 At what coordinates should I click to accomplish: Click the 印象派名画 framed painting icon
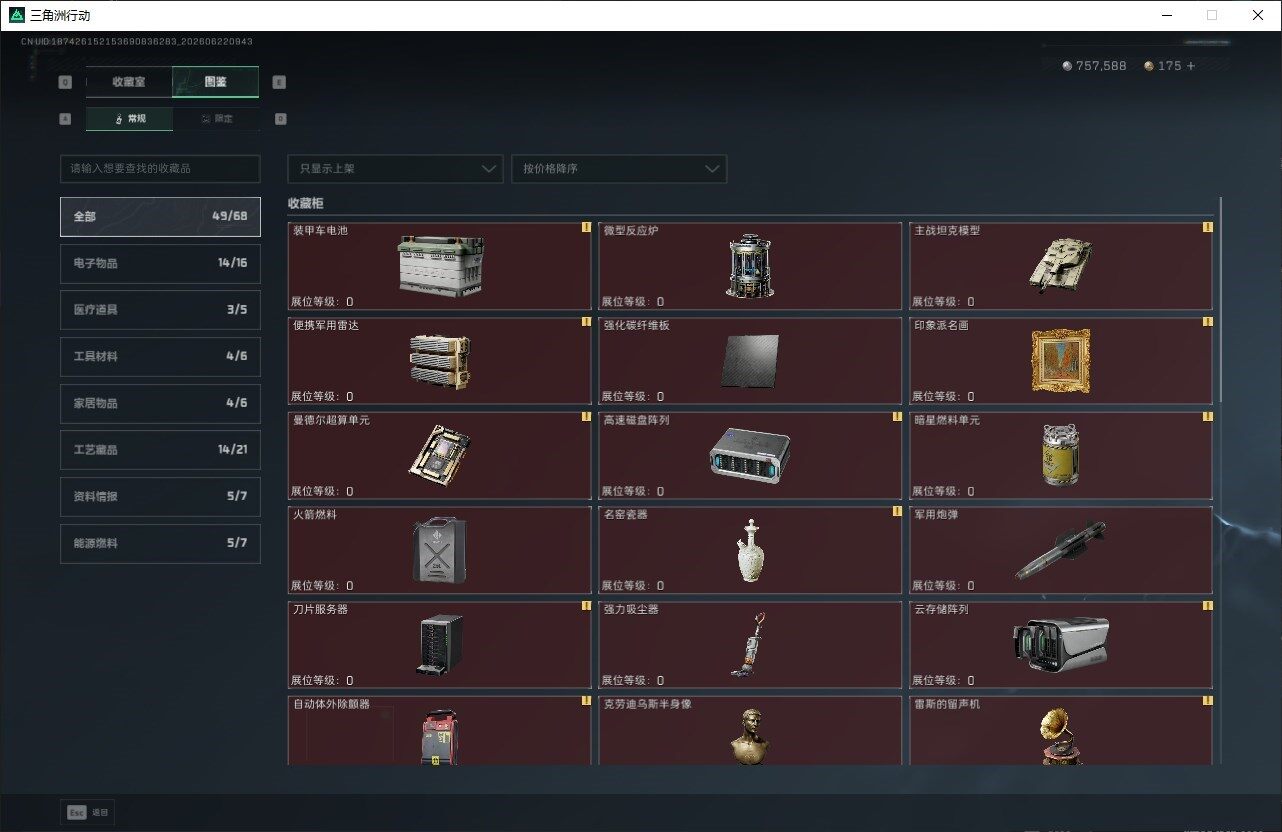(1060, 361)
